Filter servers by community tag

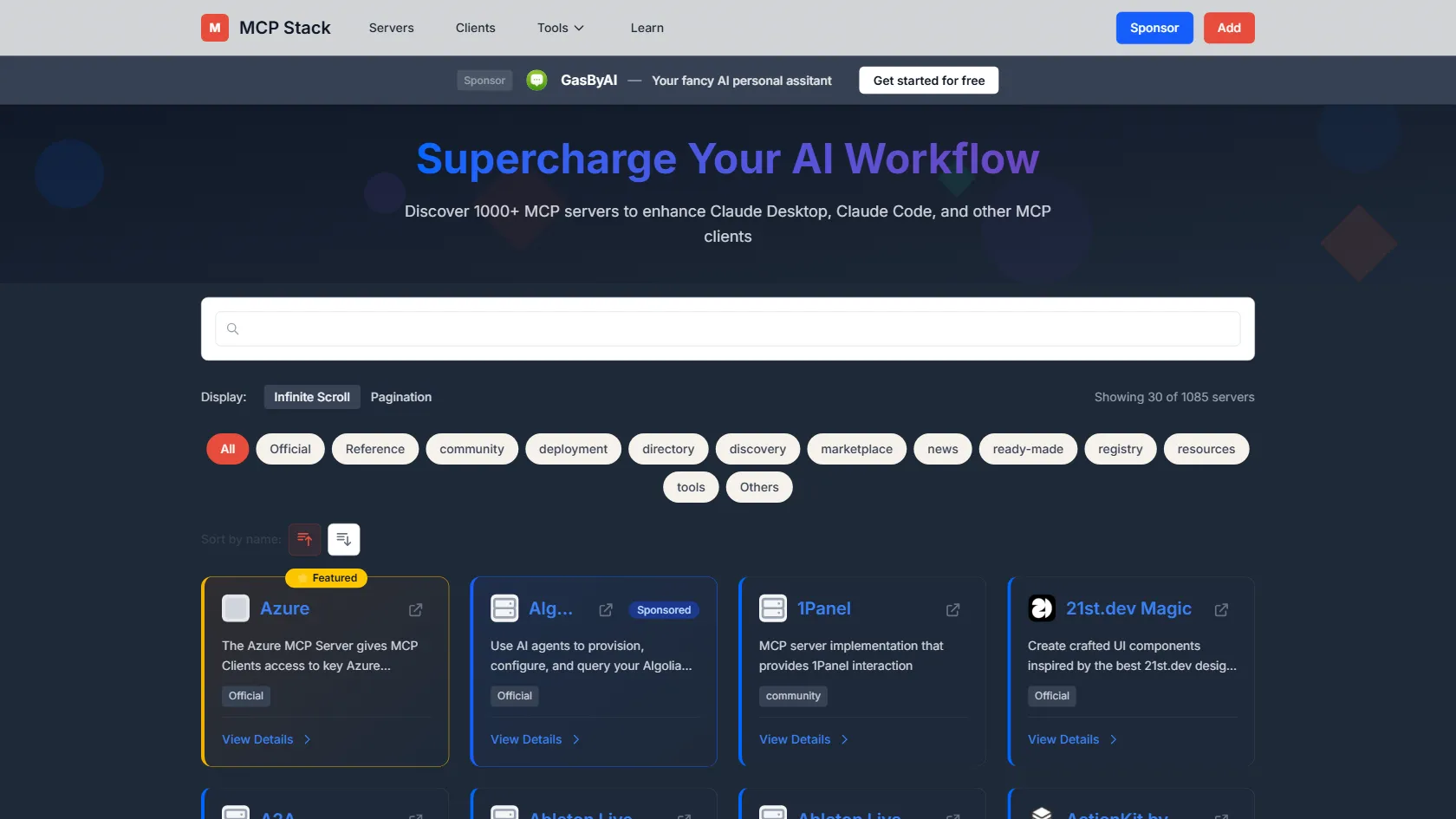click(x=471, y=449)
